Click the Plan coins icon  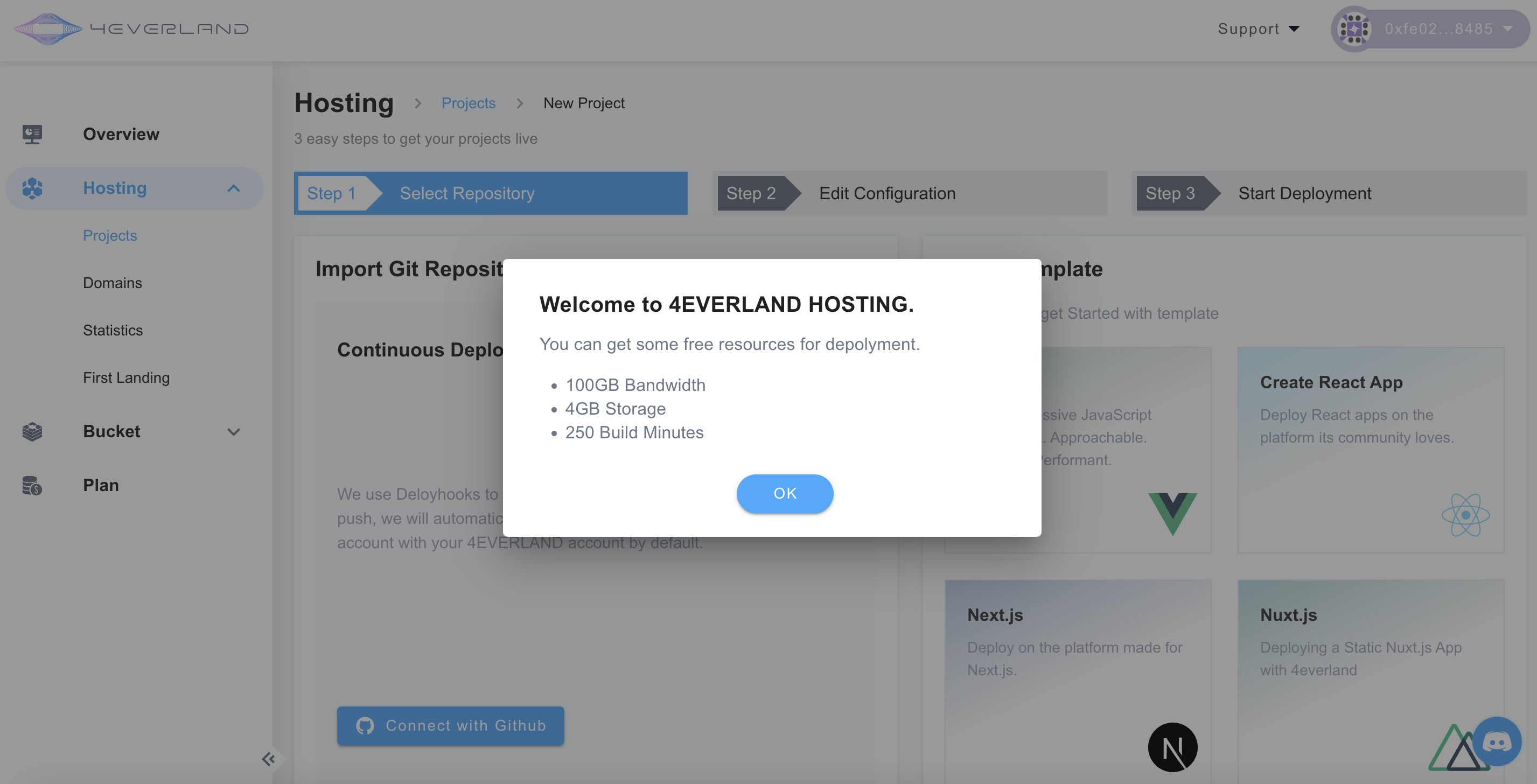point(32,485)
